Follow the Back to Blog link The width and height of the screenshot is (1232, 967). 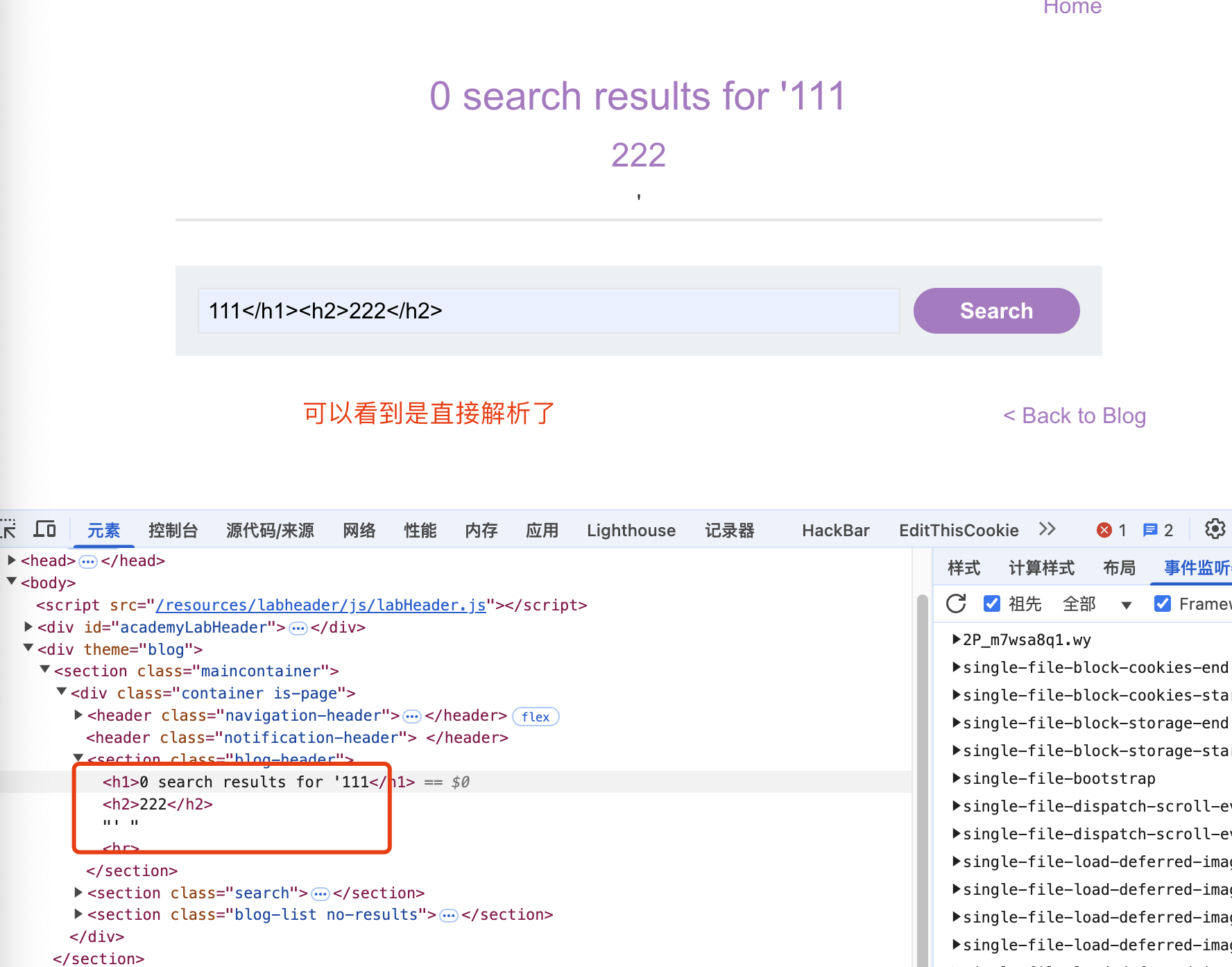pyautogui.click(x=1075, y=416)
